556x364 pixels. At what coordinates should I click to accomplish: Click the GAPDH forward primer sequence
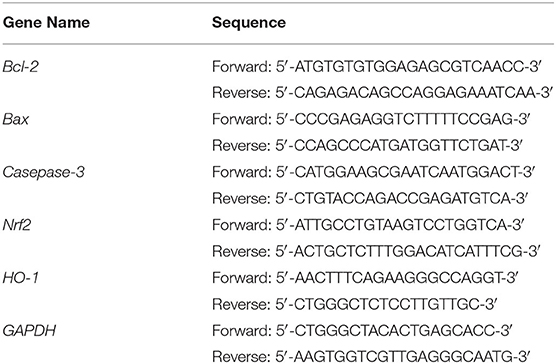(x=362, y=331)
